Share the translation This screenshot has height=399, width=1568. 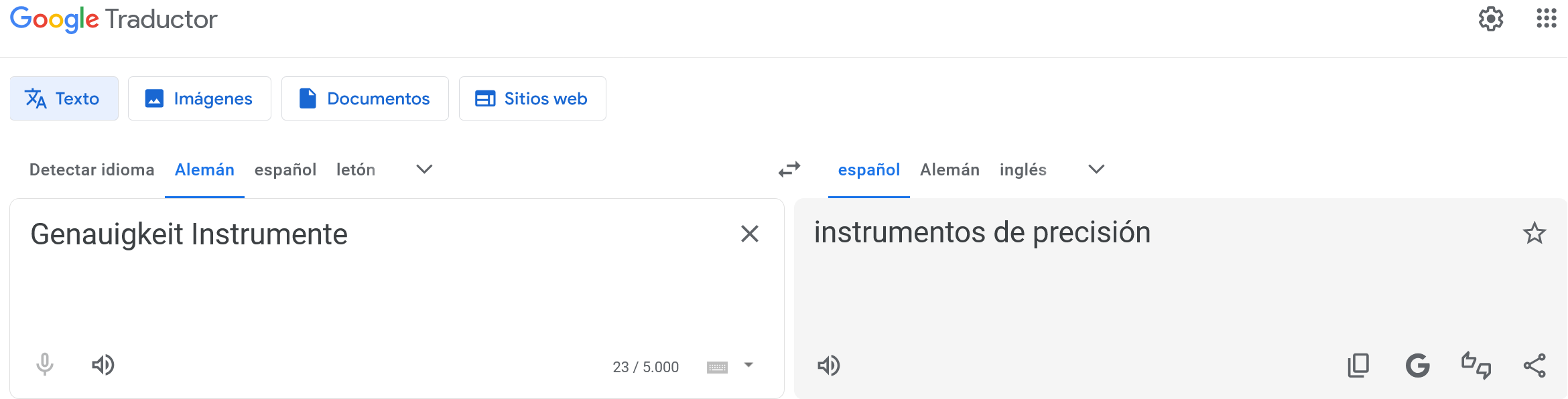pyautogui.click(x=1534, y=366)
